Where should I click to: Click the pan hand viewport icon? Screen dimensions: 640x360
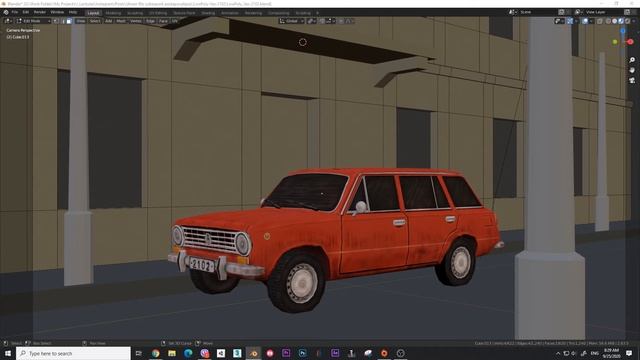point(632,70)
